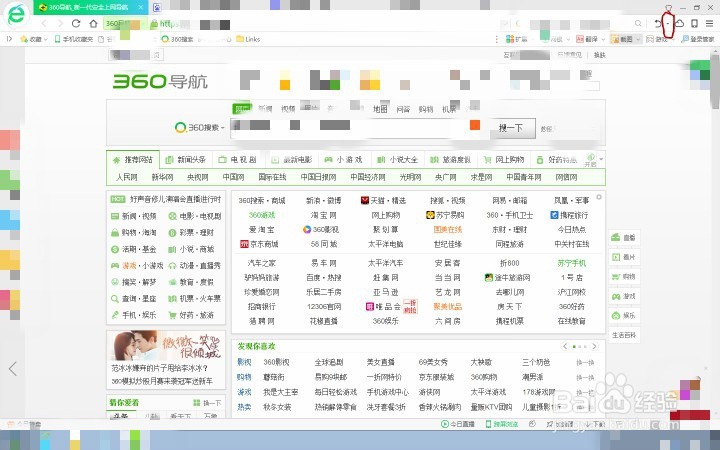The height and width of the screenshot is (450, 720).
Task: Open the browser skin shirt icon
Action: click(x=669, y=7)
